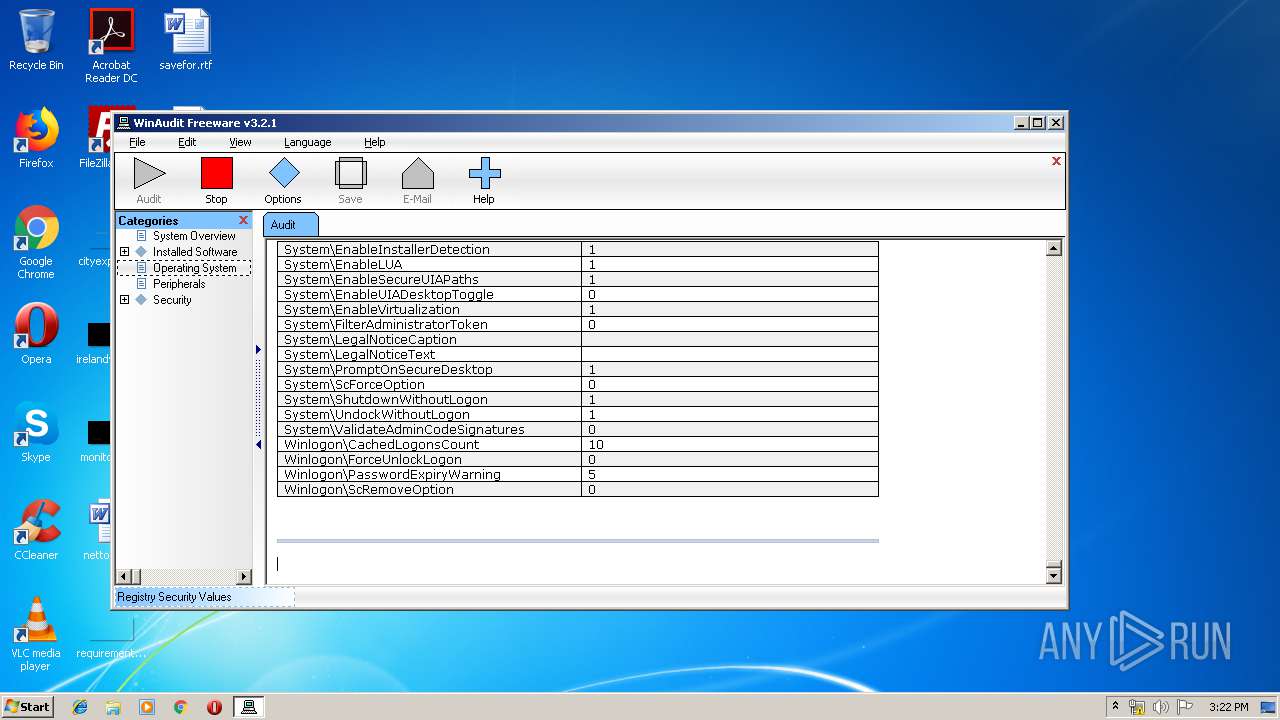
Task: Click the System\FilterAdministratorToken cell
Action: coord(430,324)
